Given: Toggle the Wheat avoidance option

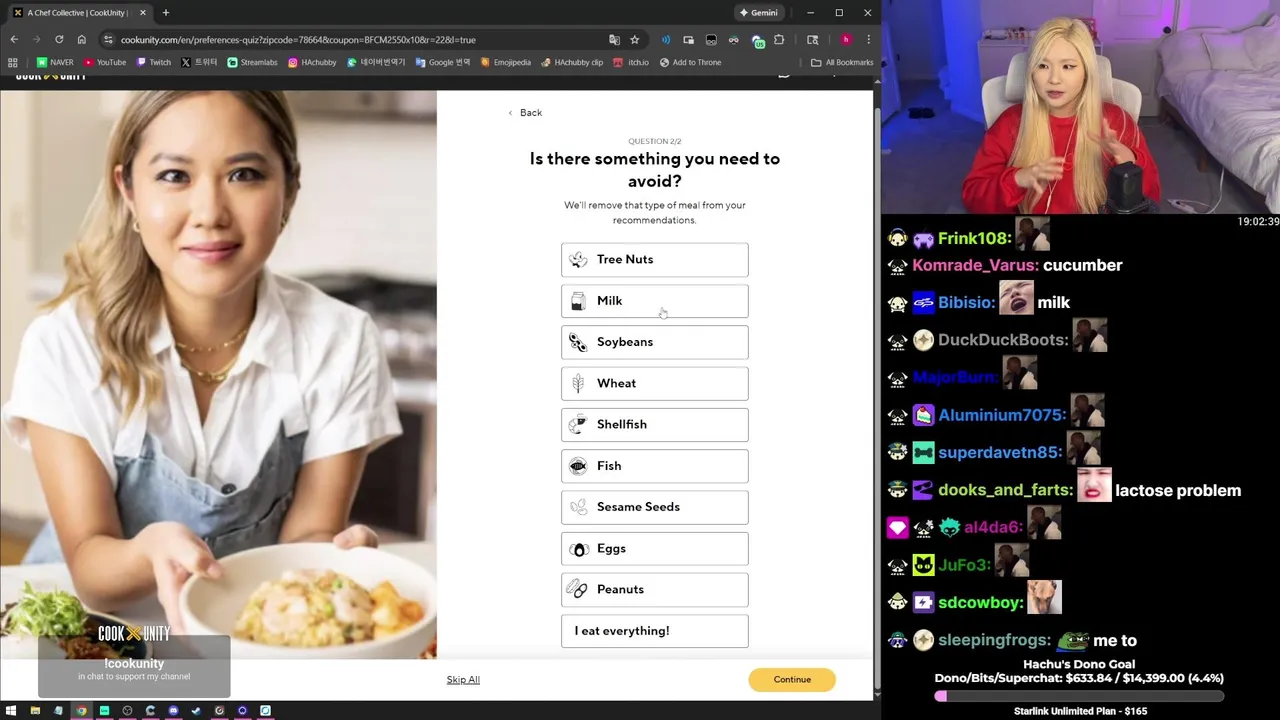Looking at the screenshot, I should [654, 383].
